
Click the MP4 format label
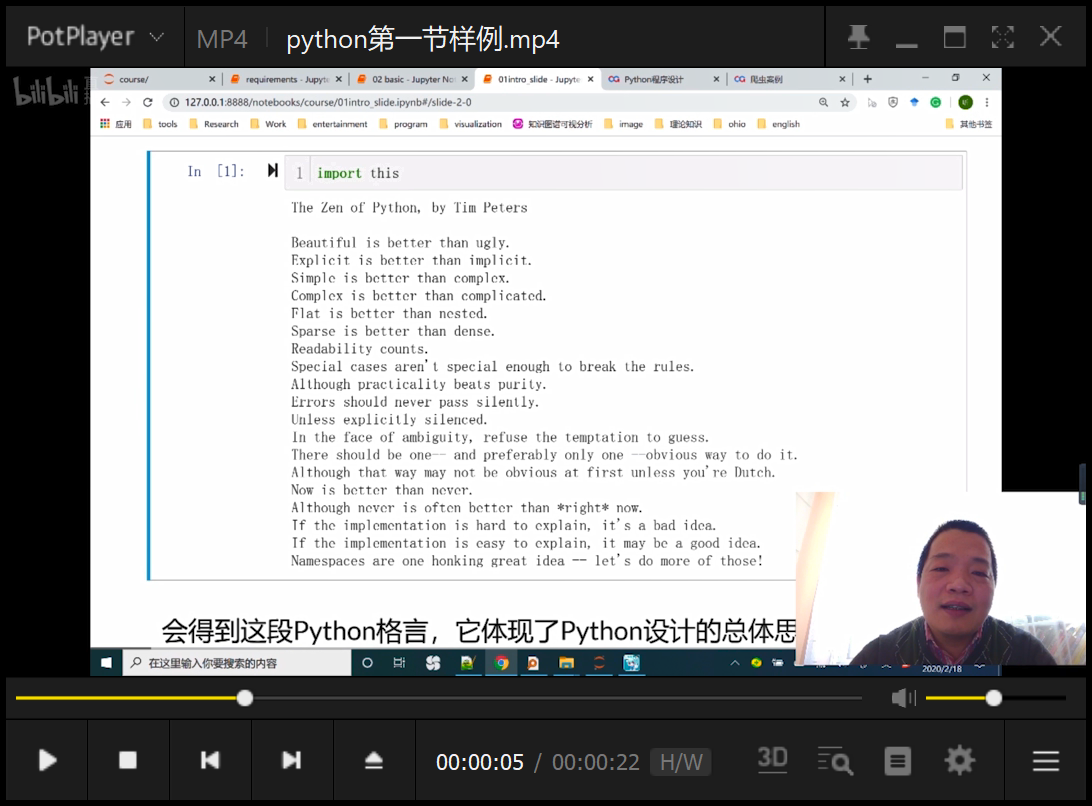[222, 39]
